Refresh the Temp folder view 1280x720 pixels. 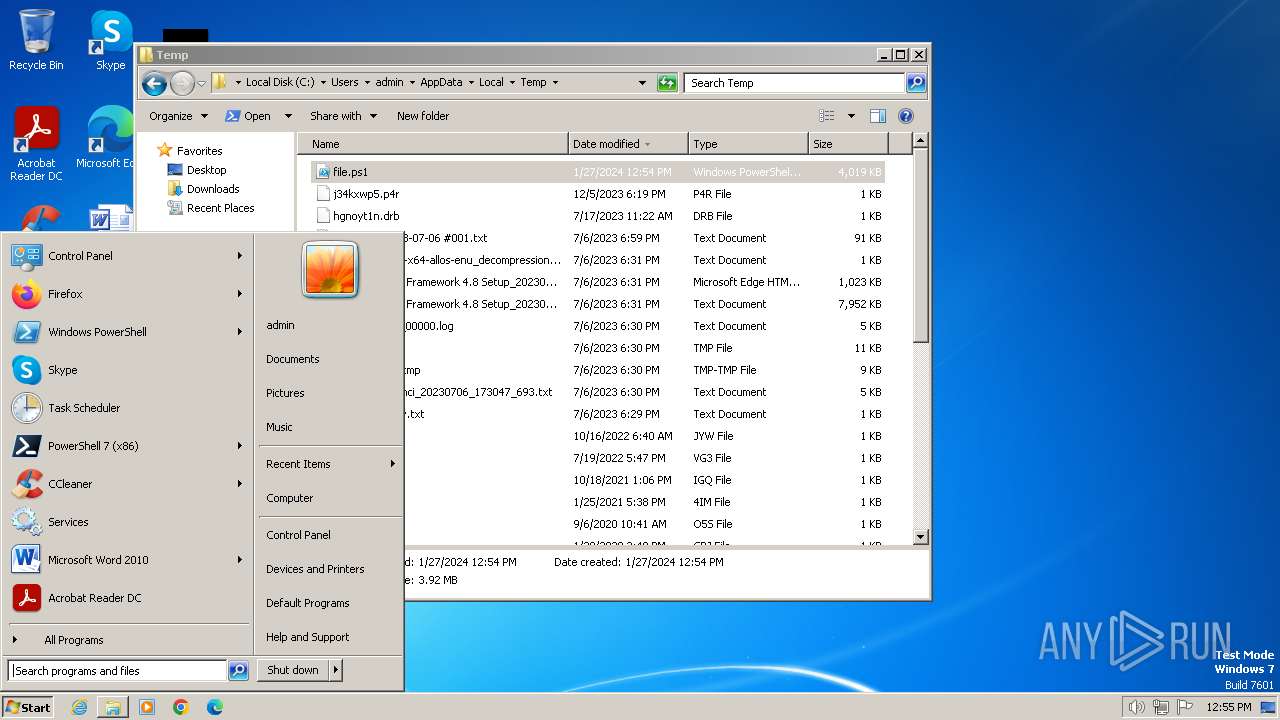point(667,83)
